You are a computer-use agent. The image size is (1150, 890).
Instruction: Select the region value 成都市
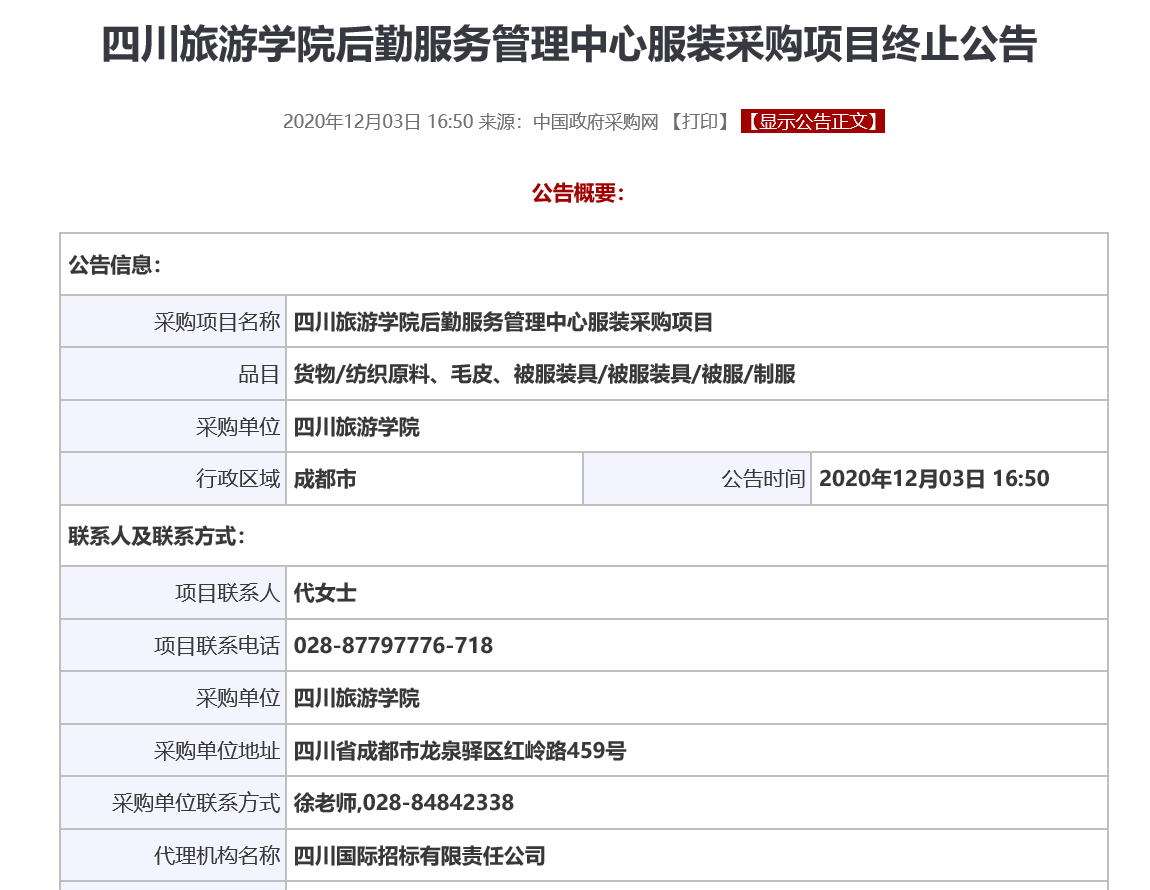(x=325, y=479)
